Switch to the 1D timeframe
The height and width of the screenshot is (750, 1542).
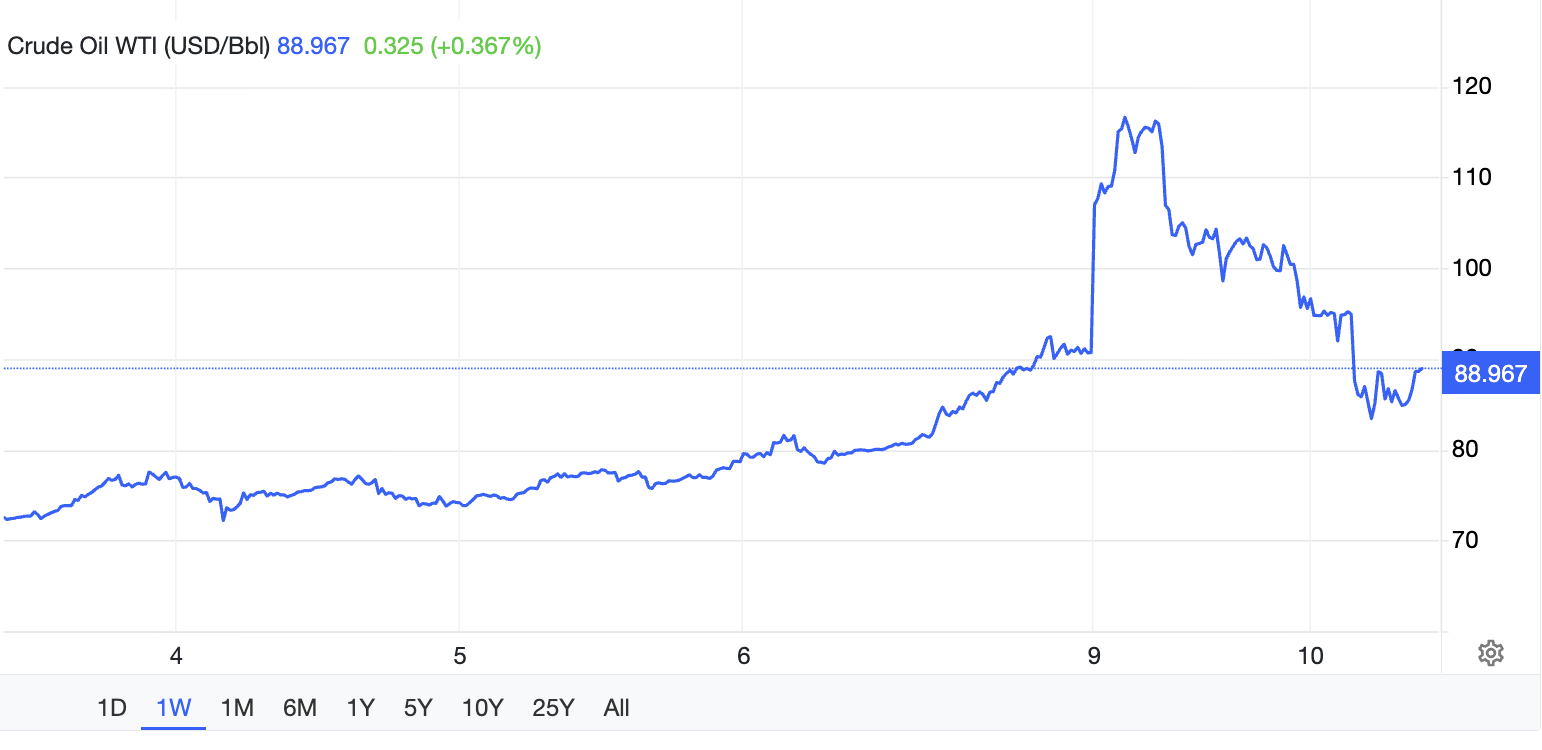111,708
